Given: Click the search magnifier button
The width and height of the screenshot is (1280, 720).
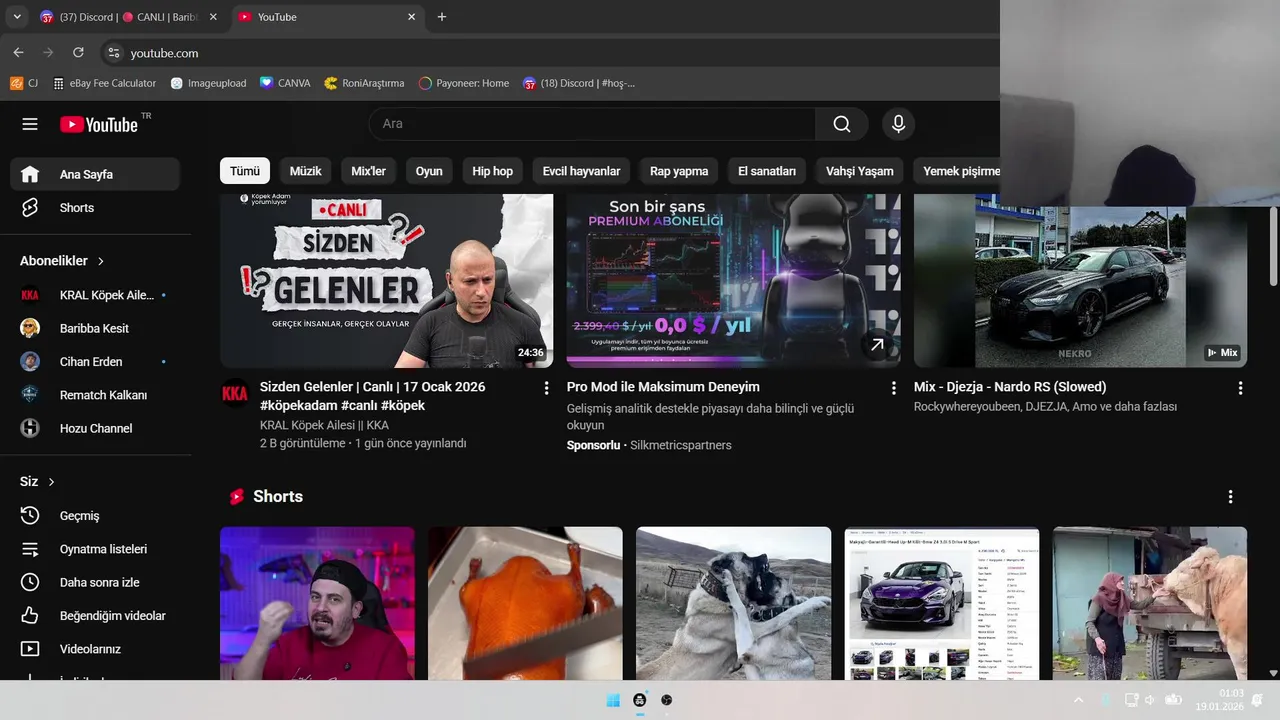Looking at the screenshot, I should 842,124.
